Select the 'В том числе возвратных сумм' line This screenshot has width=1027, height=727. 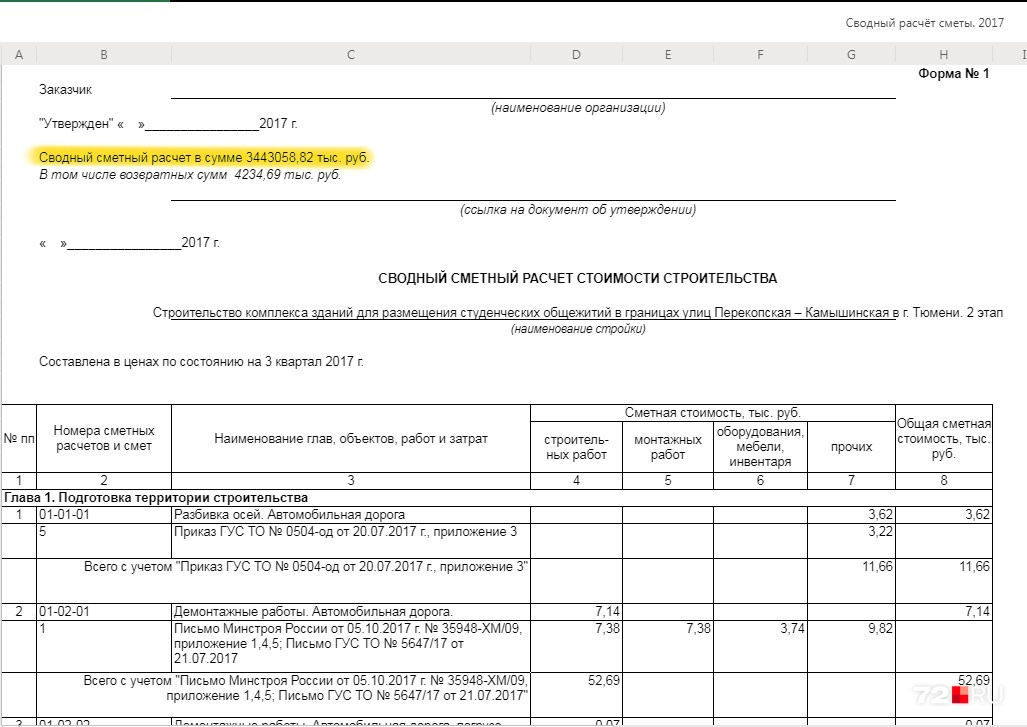click(x=190, y=175)
